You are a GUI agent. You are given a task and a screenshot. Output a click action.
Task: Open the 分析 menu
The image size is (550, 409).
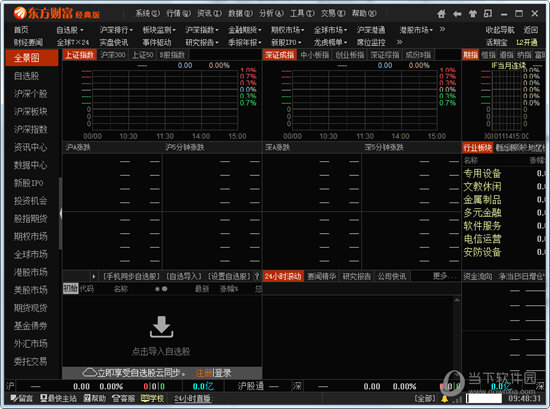(271, 14)
